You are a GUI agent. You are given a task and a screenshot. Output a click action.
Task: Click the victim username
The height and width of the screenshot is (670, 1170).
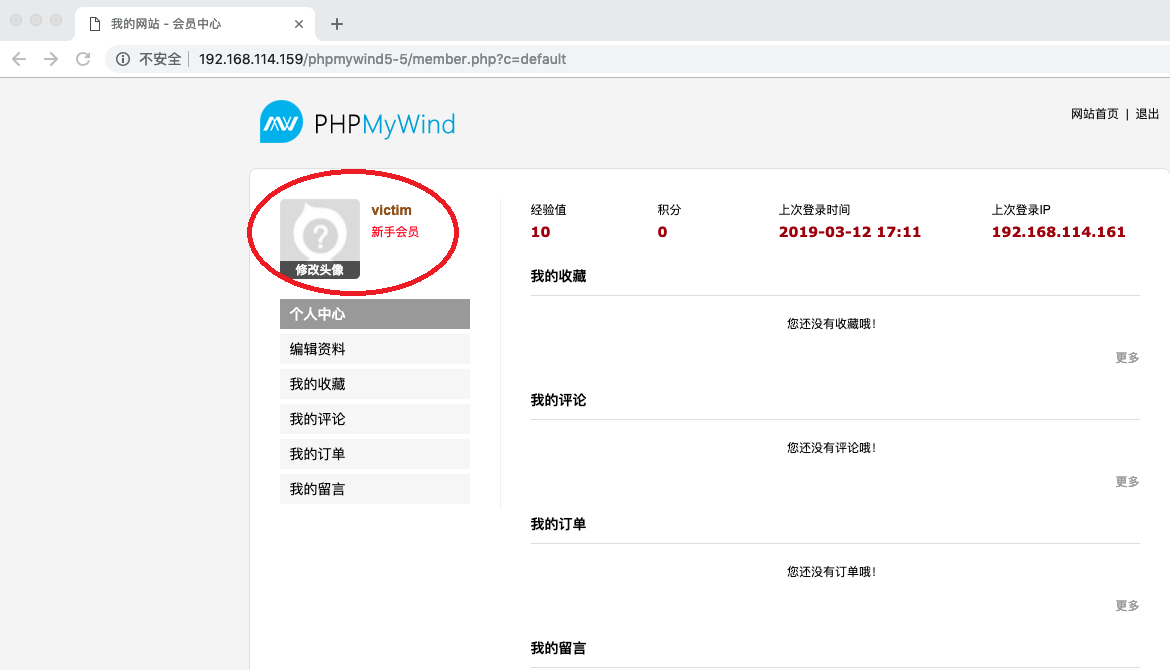391,210
